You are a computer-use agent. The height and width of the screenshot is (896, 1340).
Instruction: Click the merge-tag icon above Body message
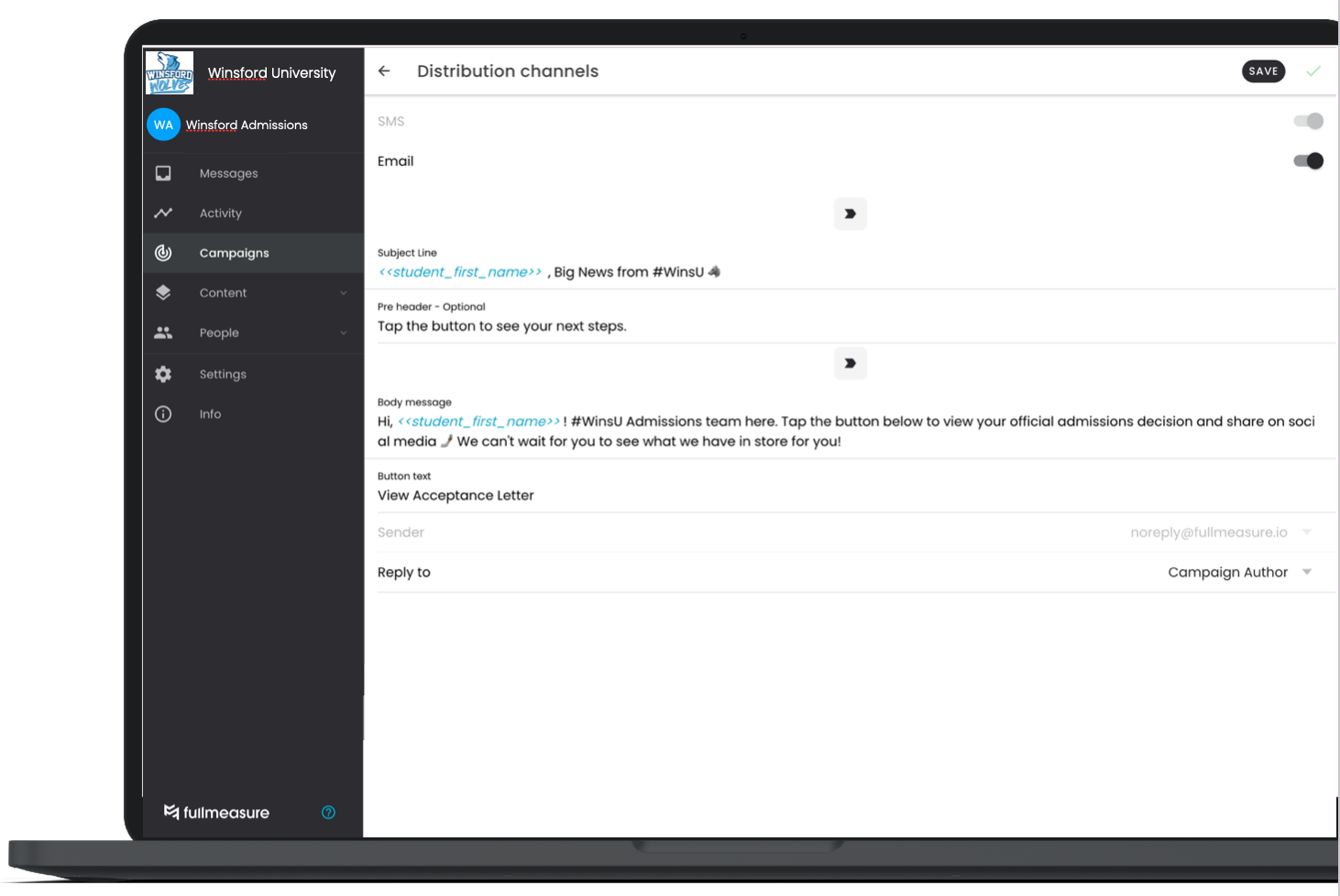851,364
